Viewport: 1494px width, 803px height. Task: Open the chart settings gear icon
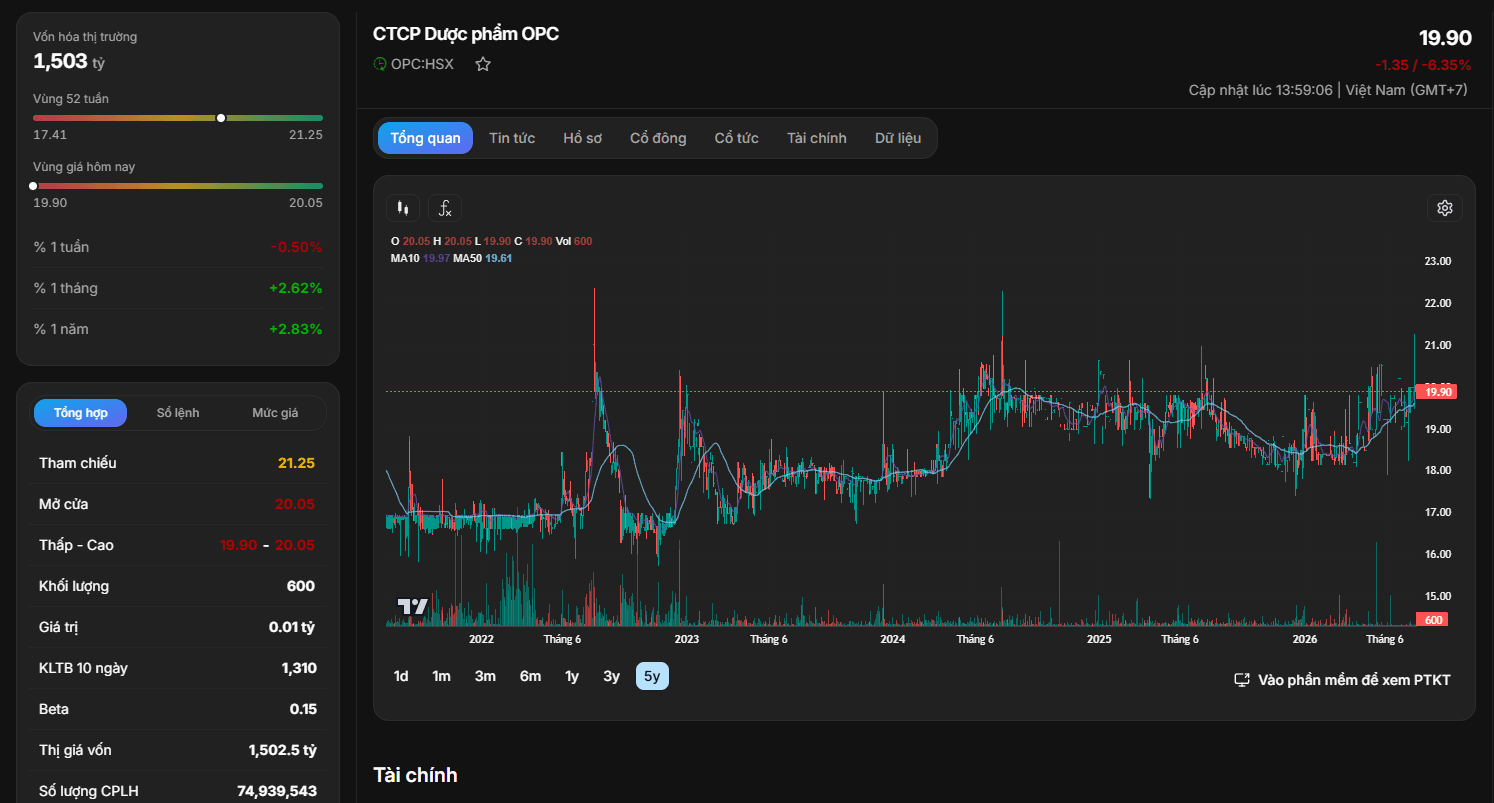tap(1445, 208)
